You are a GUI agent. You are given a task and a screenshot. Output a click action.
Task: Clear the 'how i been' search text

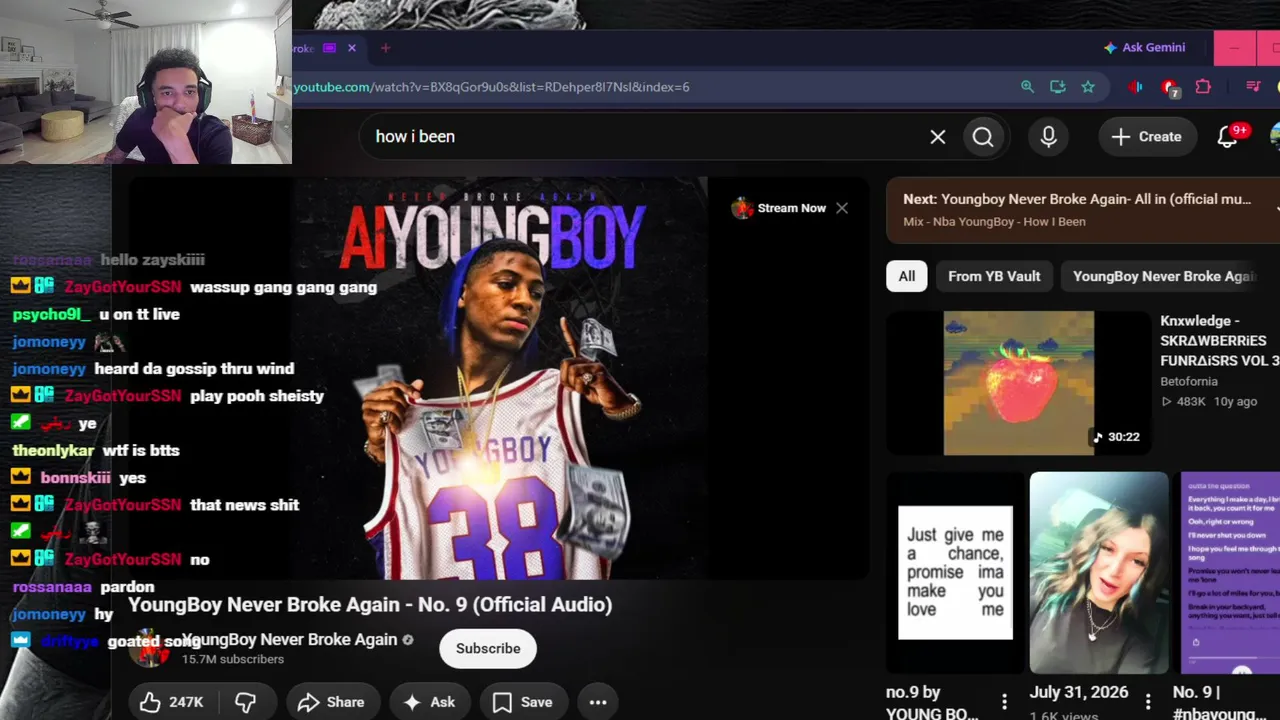(x=938, y=137)
